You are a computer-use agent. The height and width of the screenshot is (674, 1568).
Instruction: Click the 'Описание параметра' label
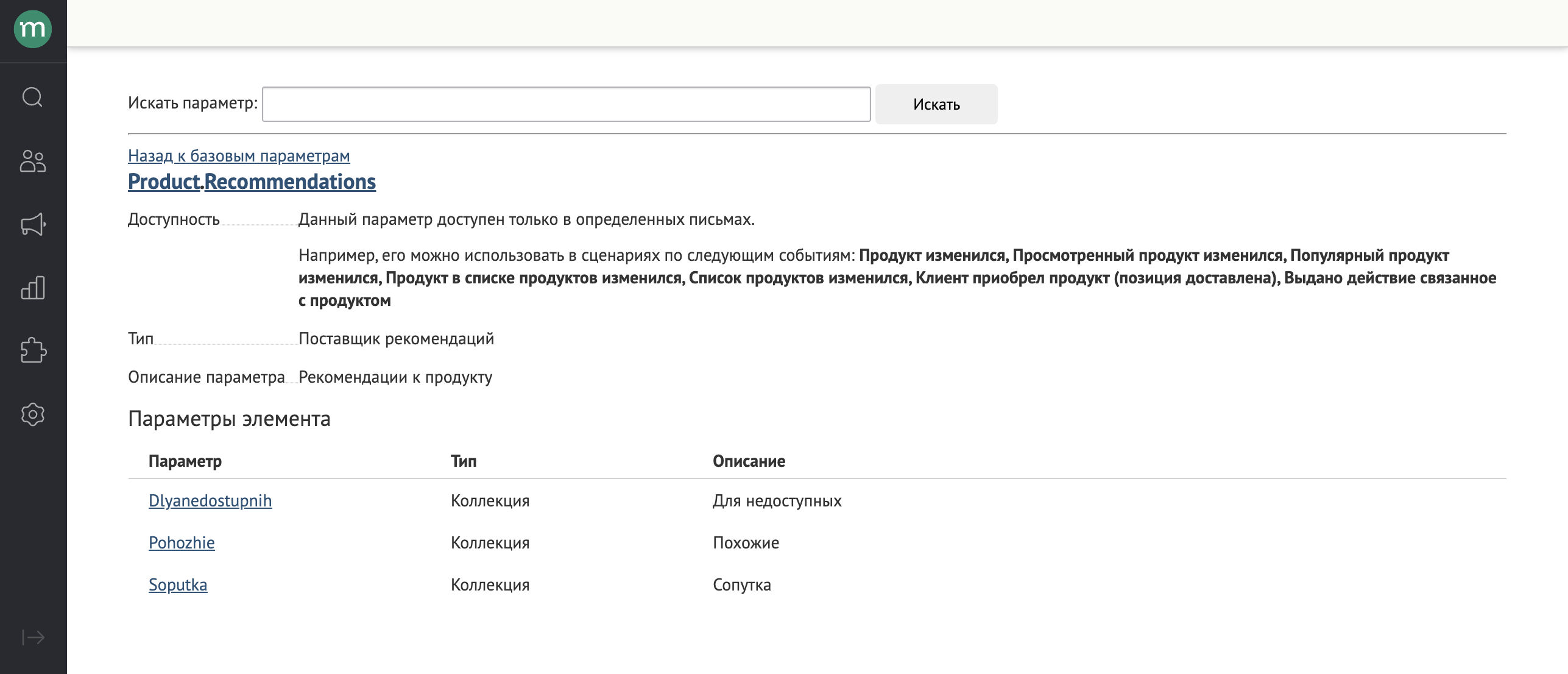(207, 377)
